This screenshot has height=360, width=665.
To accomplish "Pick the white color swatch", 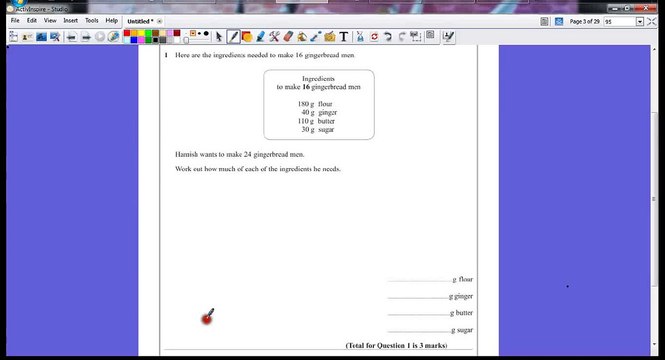I will 177,40.
